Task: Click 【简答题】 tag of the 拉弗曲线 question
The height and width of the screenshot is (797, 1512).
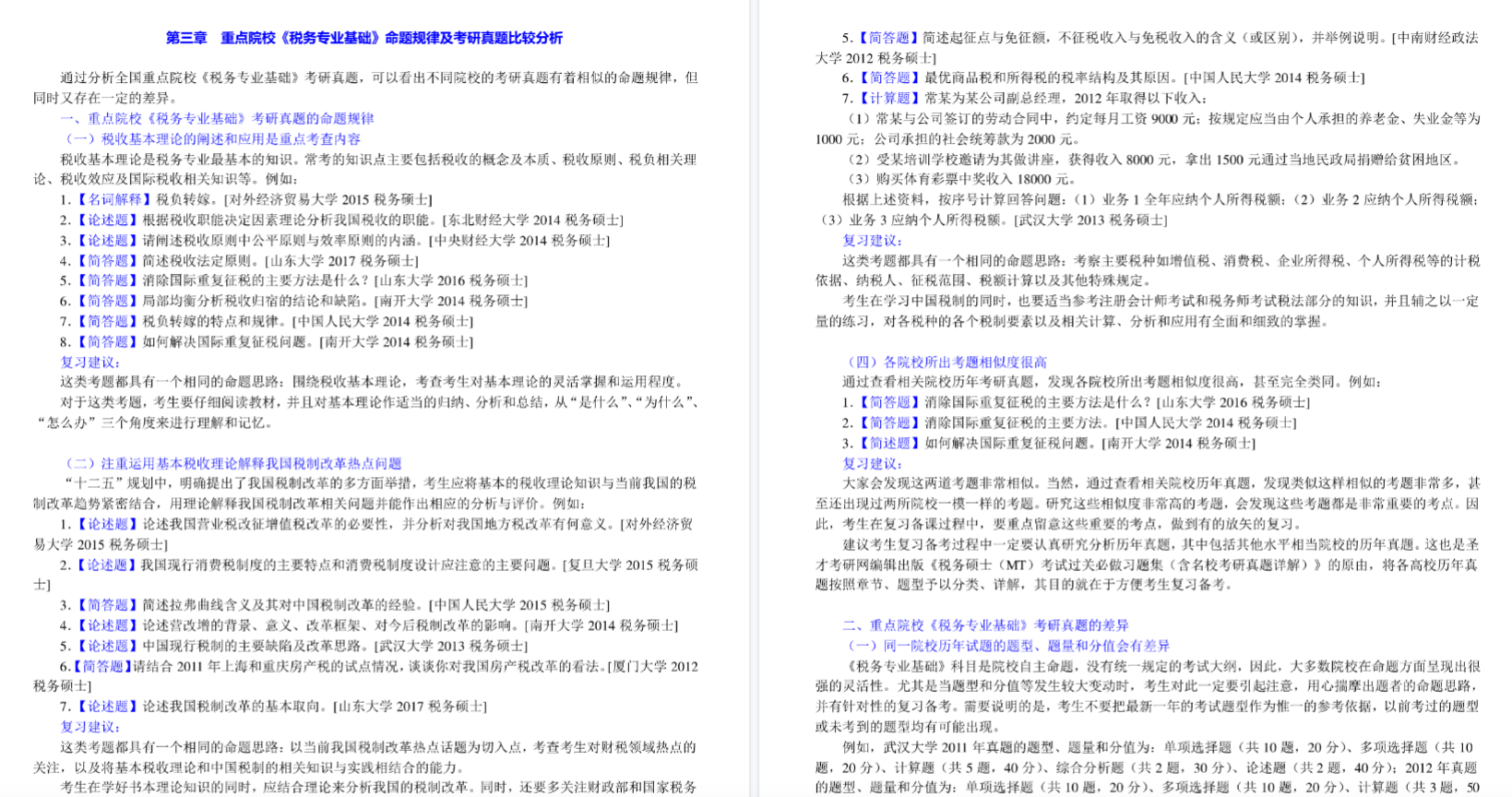Action: 106,605
